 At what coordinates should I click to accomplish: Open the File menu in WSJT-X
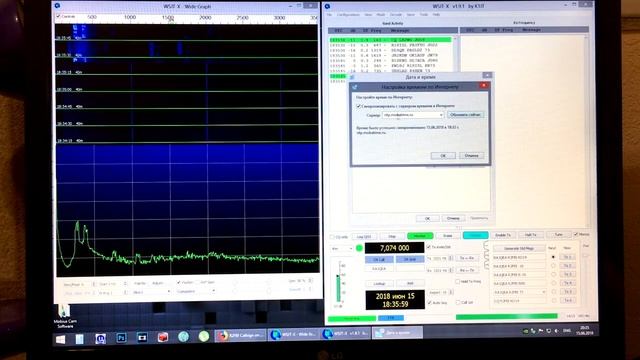click(329, 15)
